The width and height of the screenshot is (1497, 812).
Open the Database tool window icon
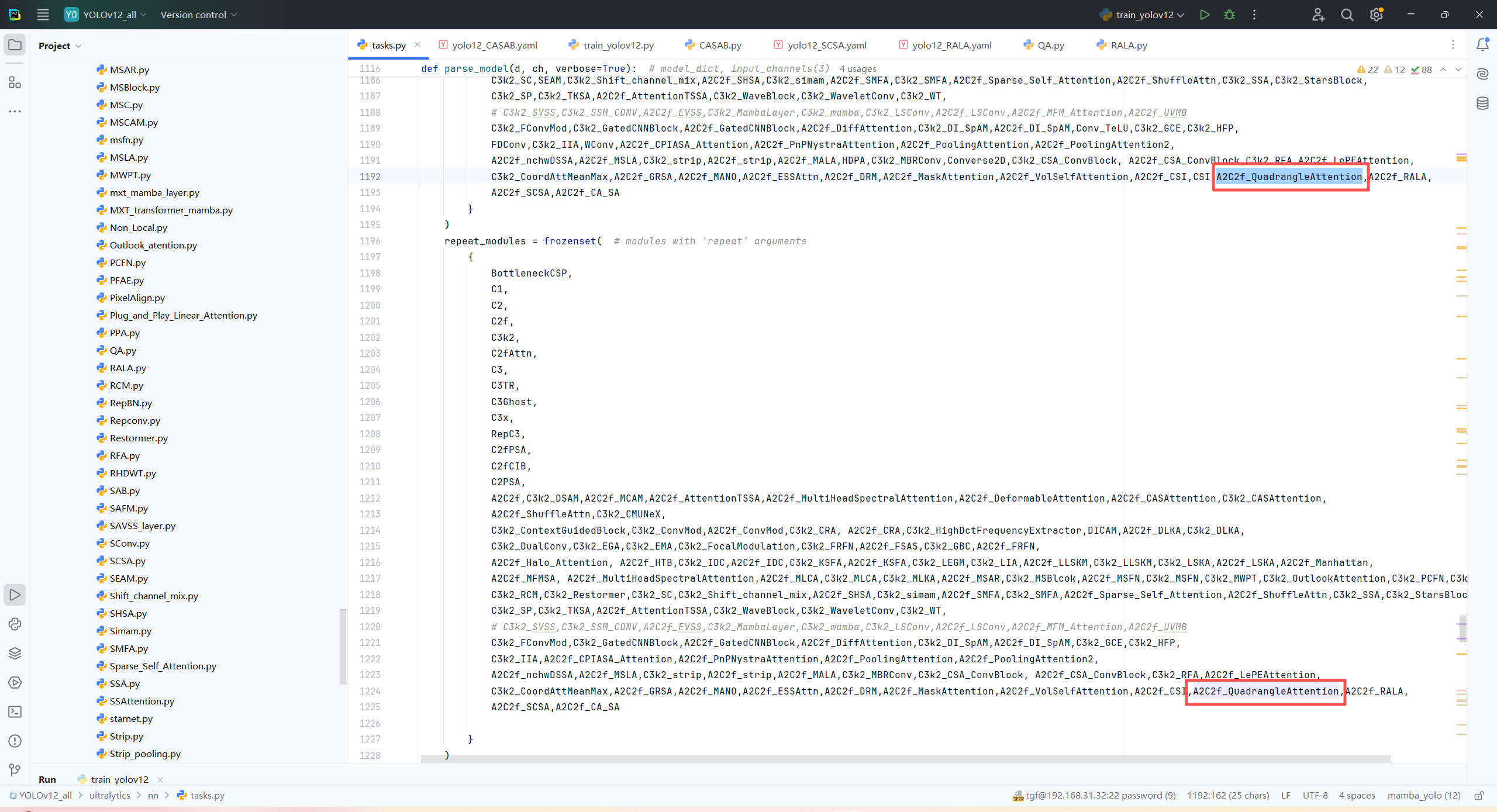[1482, 103]
